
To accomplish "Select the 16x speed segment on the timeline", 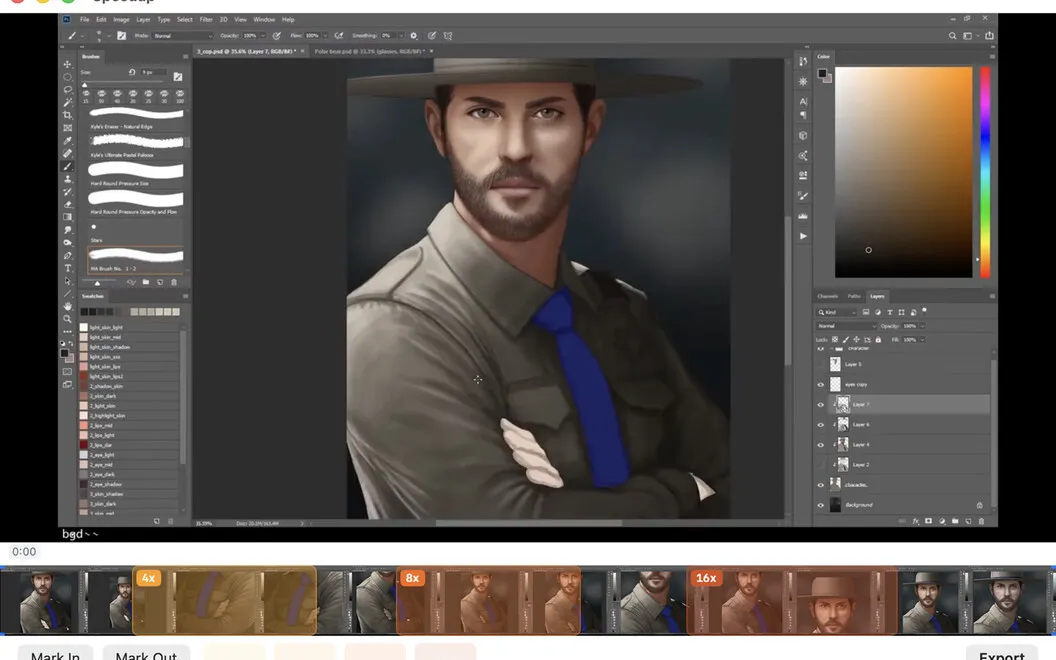I will (x=792, y=601).
